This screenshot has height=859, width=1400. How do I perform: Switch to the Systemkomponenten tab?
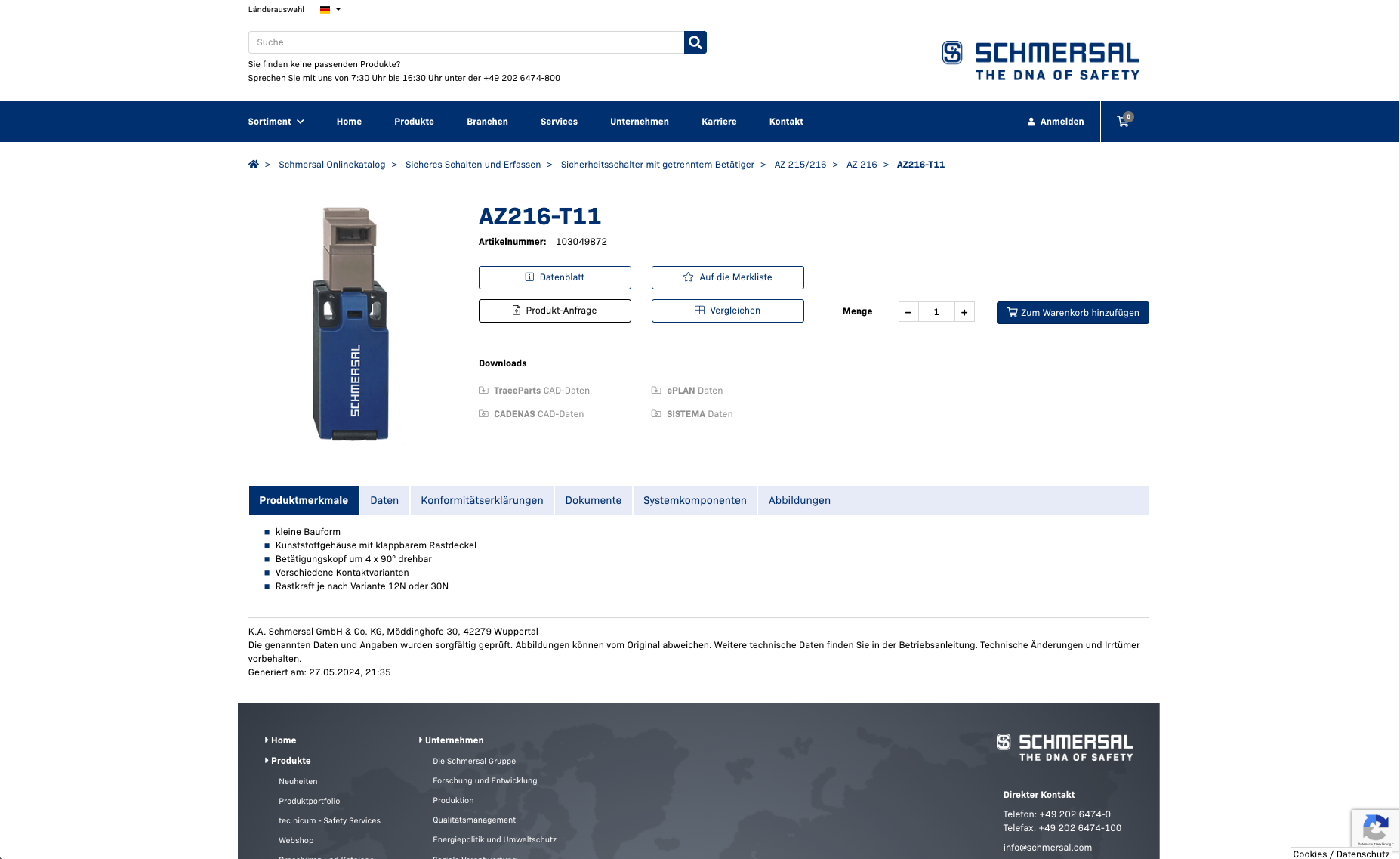coord(695,500)
